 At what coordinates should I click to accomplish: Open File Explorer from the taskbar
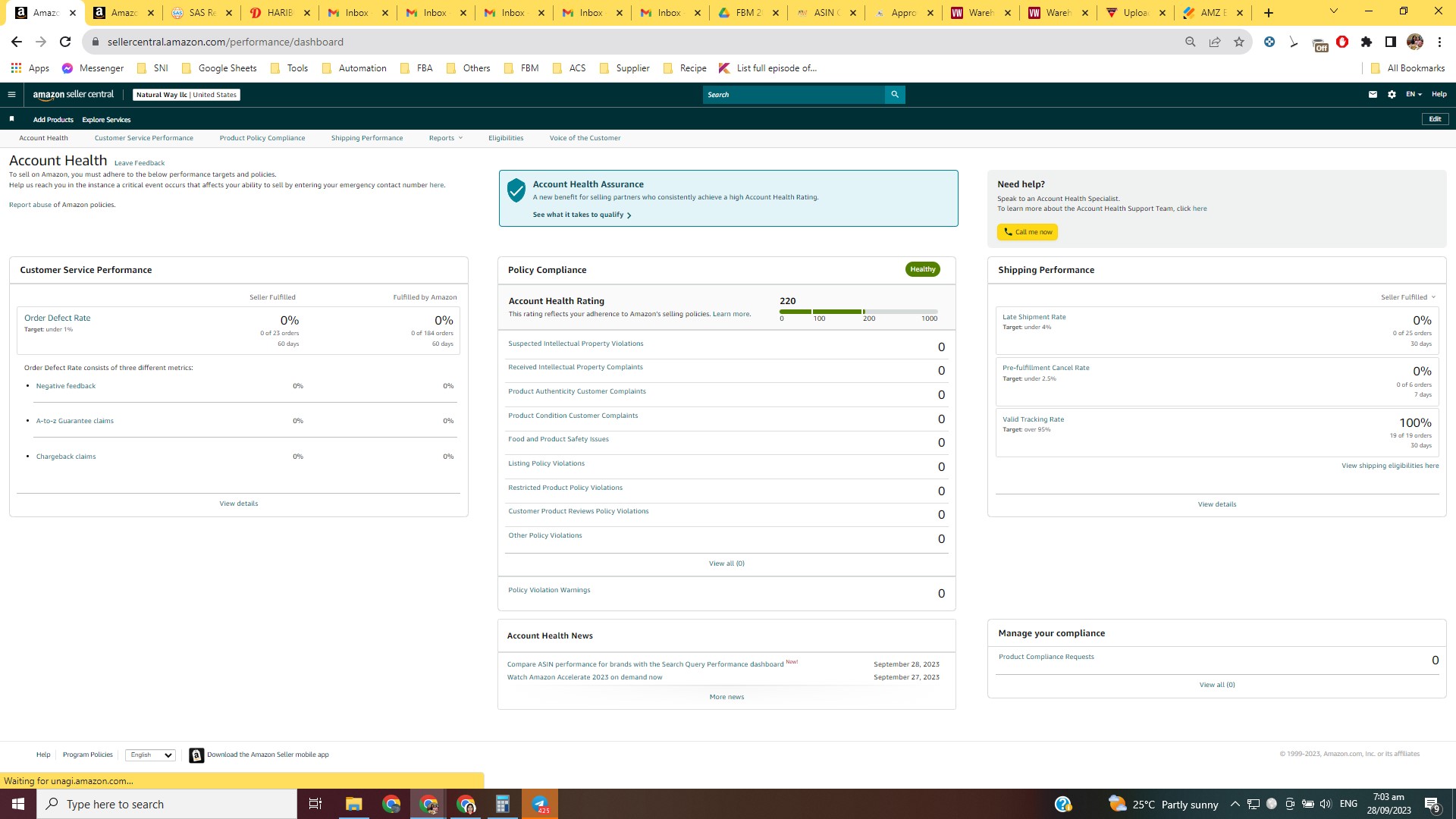pyautogui.click(x=353, y=805)
